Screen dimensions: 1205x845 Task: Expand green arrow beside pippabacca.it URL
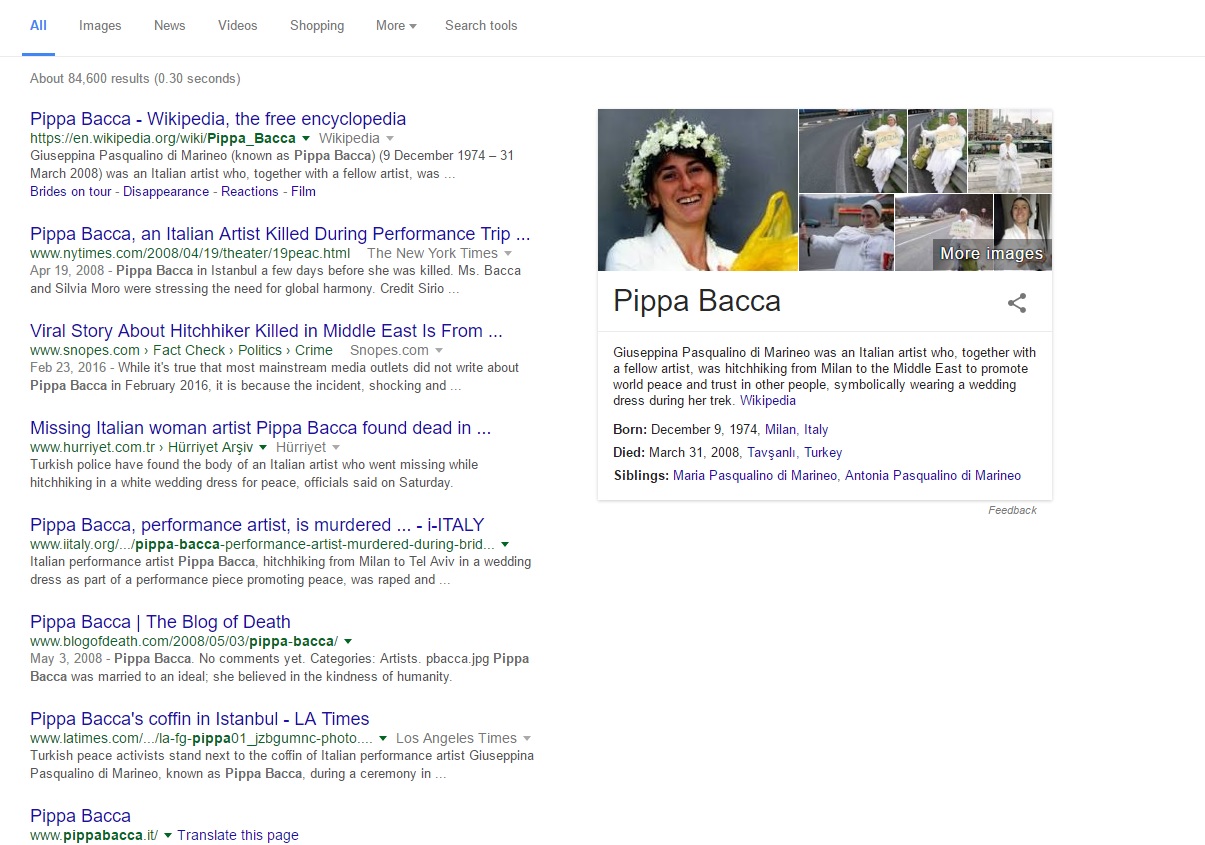(x=168, y=836)
